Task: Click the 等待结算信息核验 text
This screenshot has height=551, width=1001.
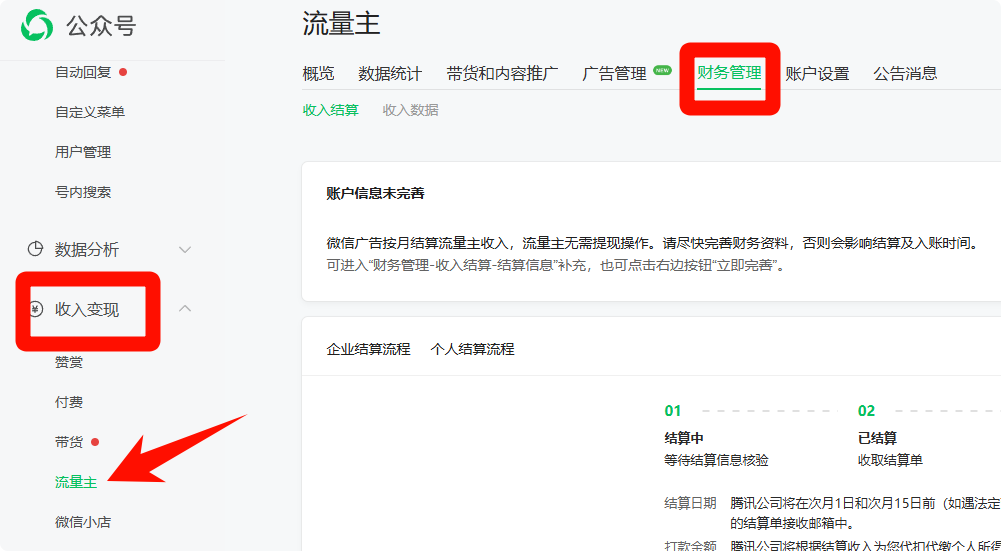Action: pyautogui.click(x=716, y=460)
